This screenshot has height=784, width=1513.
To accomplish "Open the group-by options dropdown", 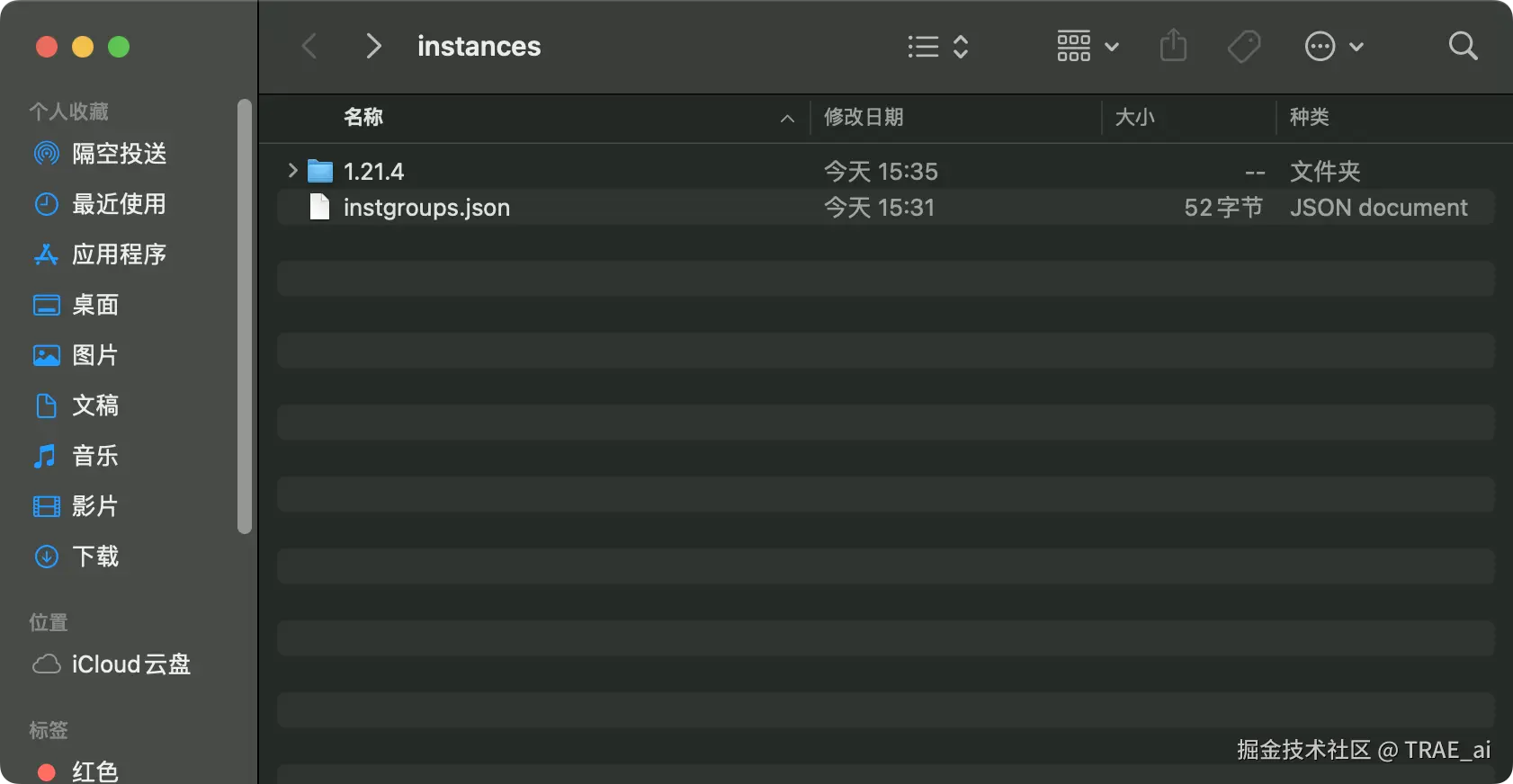I will click(x=1087, y=47).
